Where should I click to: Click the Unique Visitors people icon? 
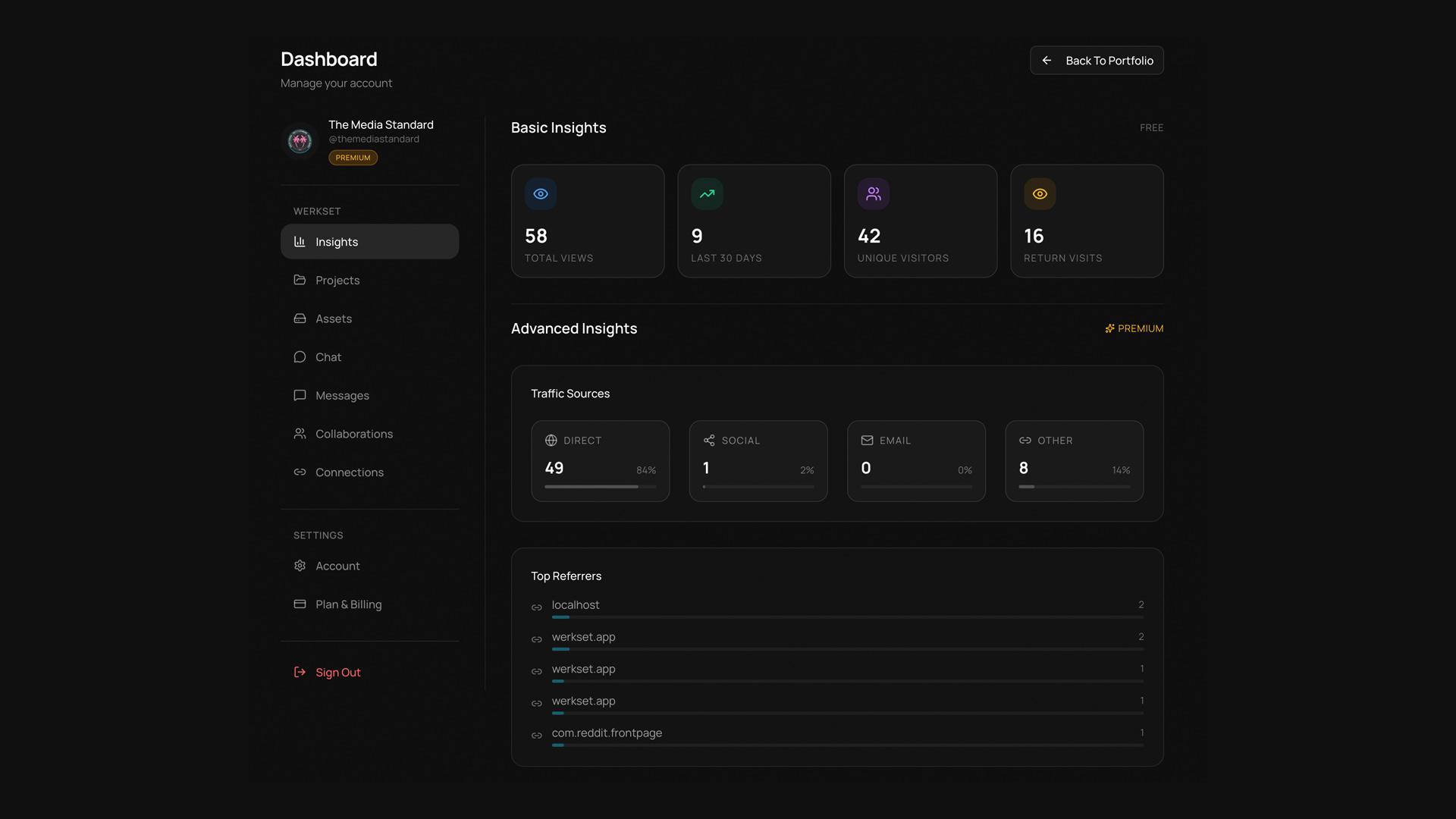coord(873,193)
